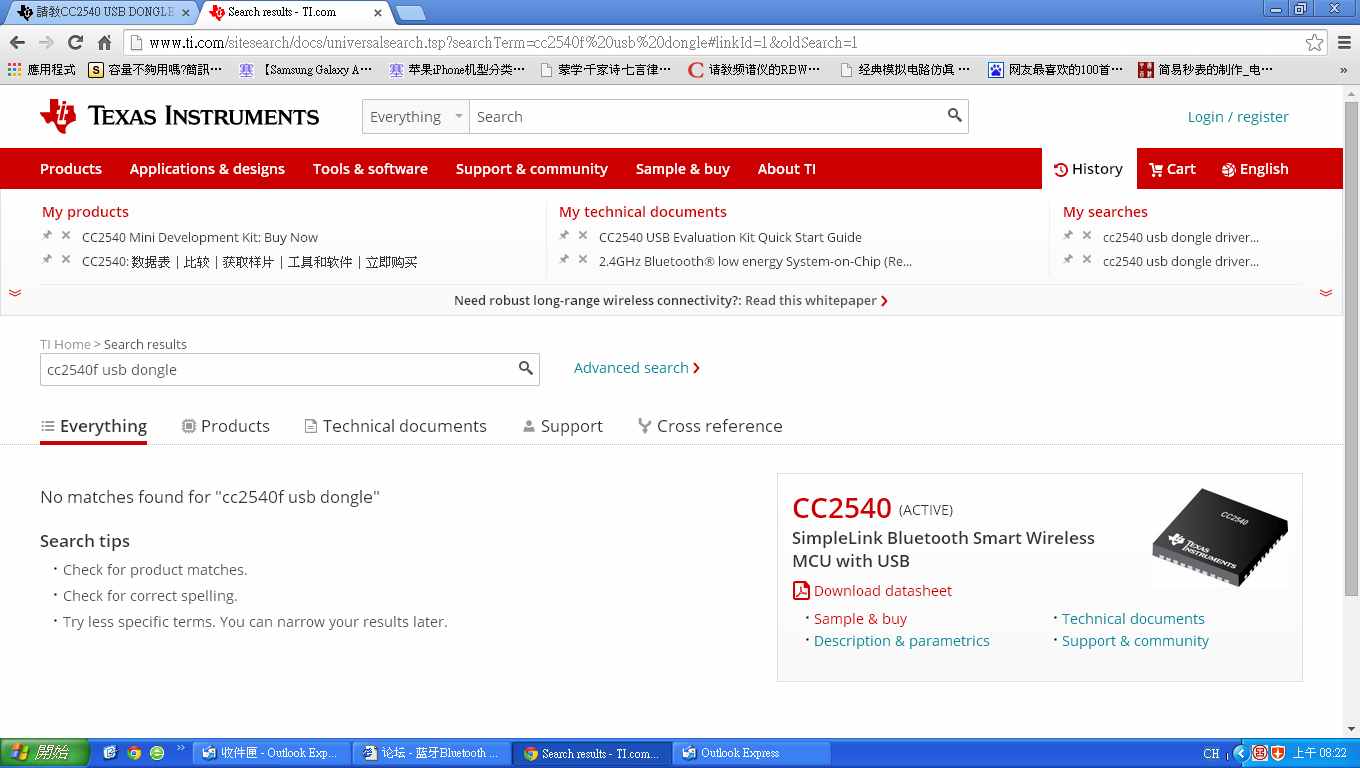Select the Cross reference results tab
This screenshot has height=768, width=1360.
[x=710, y=426]
